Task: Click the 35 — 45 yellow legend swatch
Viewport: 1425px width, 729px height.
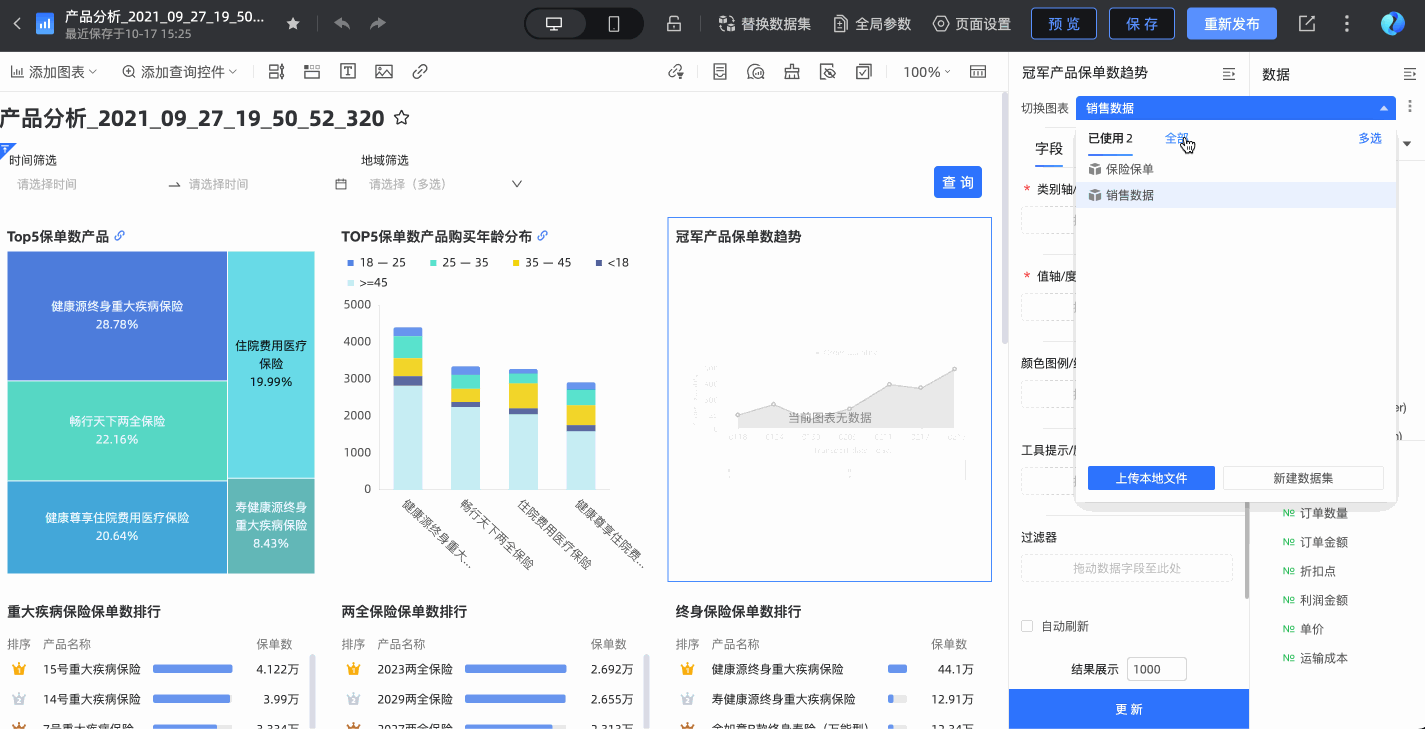Action: click(x=517, y=263)
